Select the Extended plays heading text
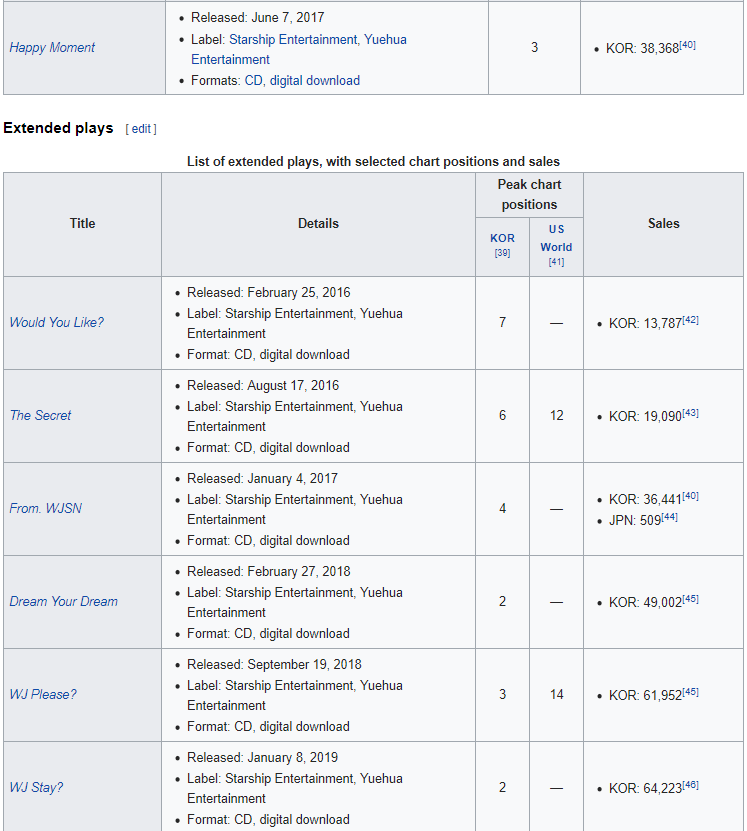 pos(58,128)
